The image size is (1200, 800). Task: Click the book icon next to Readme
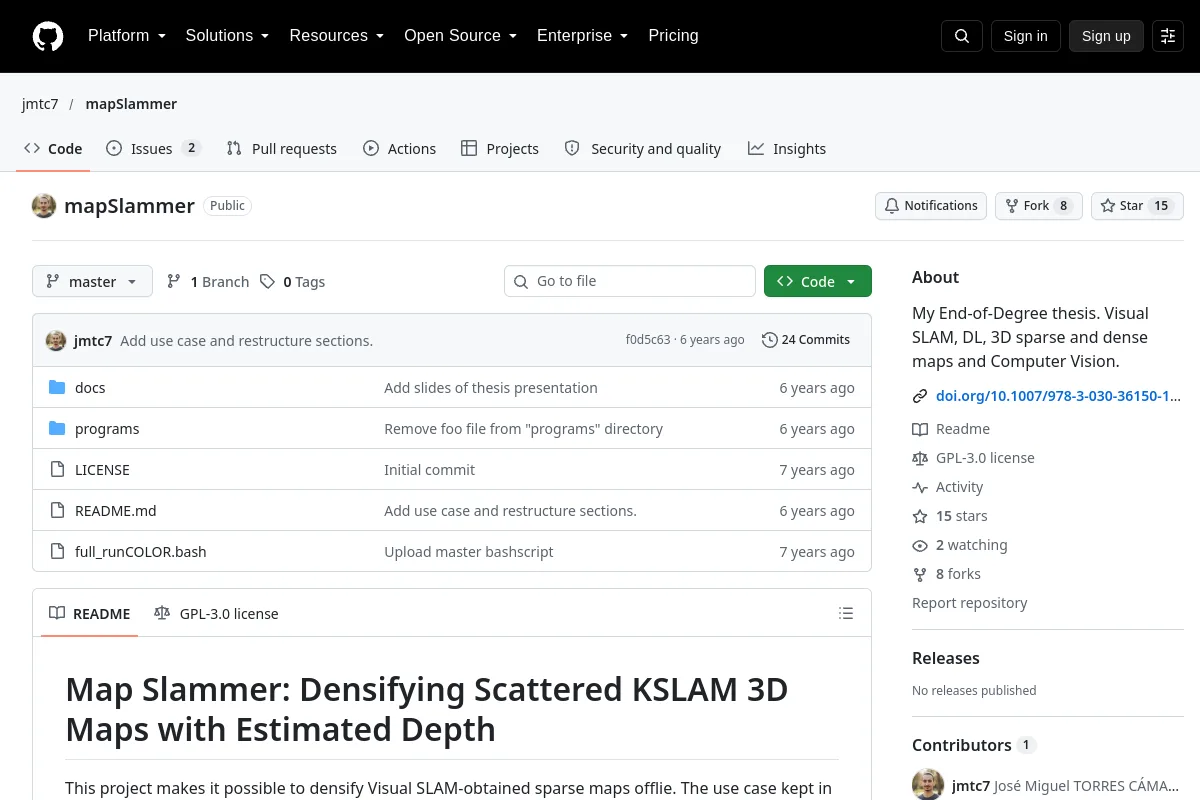(920, 429)
